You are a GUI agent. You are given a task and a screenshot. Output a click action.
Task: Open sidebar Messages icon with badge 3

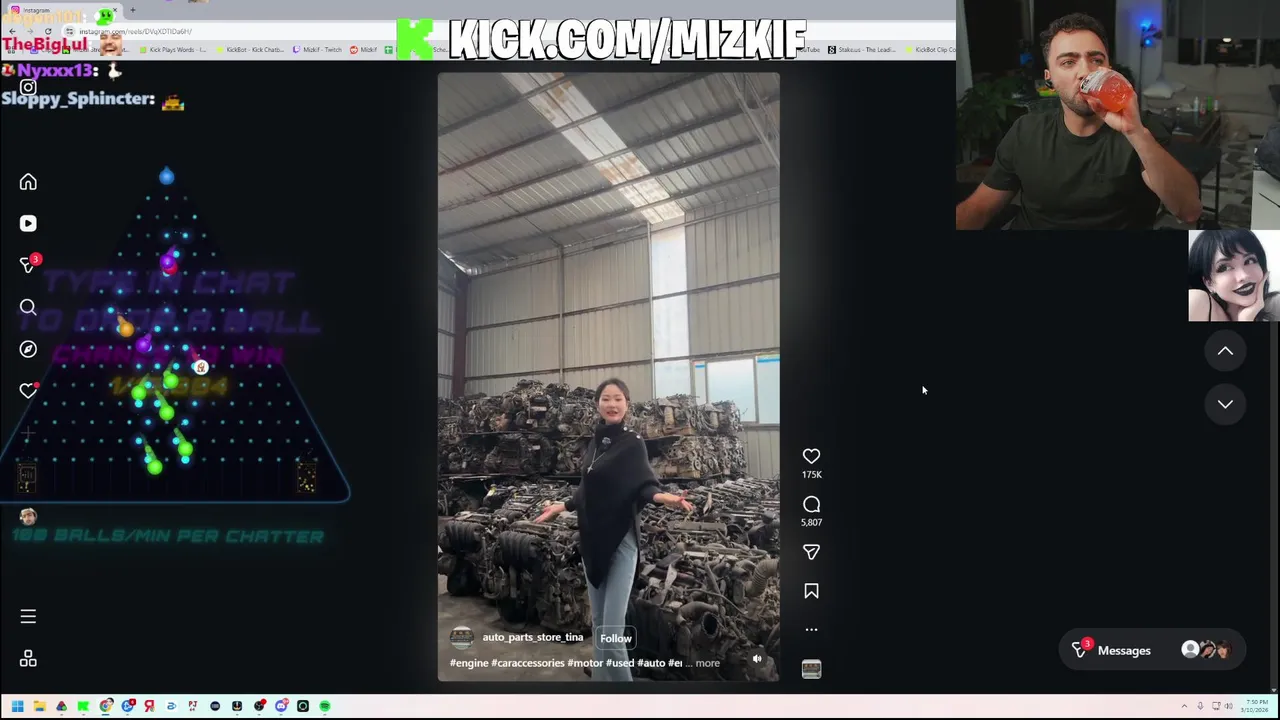coord(29,265)
